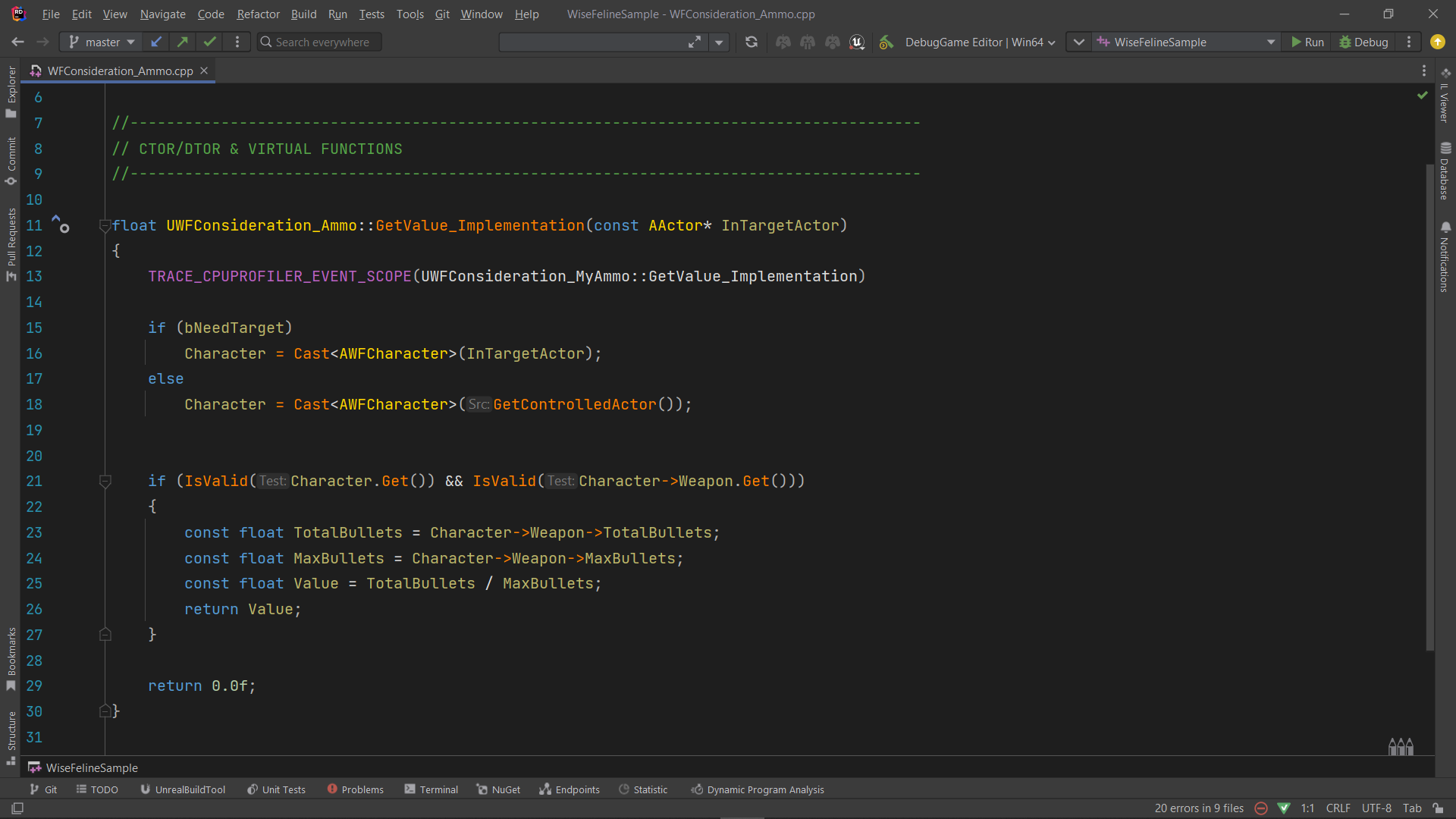The height and width of the screenshot is (819, 1456).
Task: Click the Unreal Engine logo icon
Action: tap(857, 42)
